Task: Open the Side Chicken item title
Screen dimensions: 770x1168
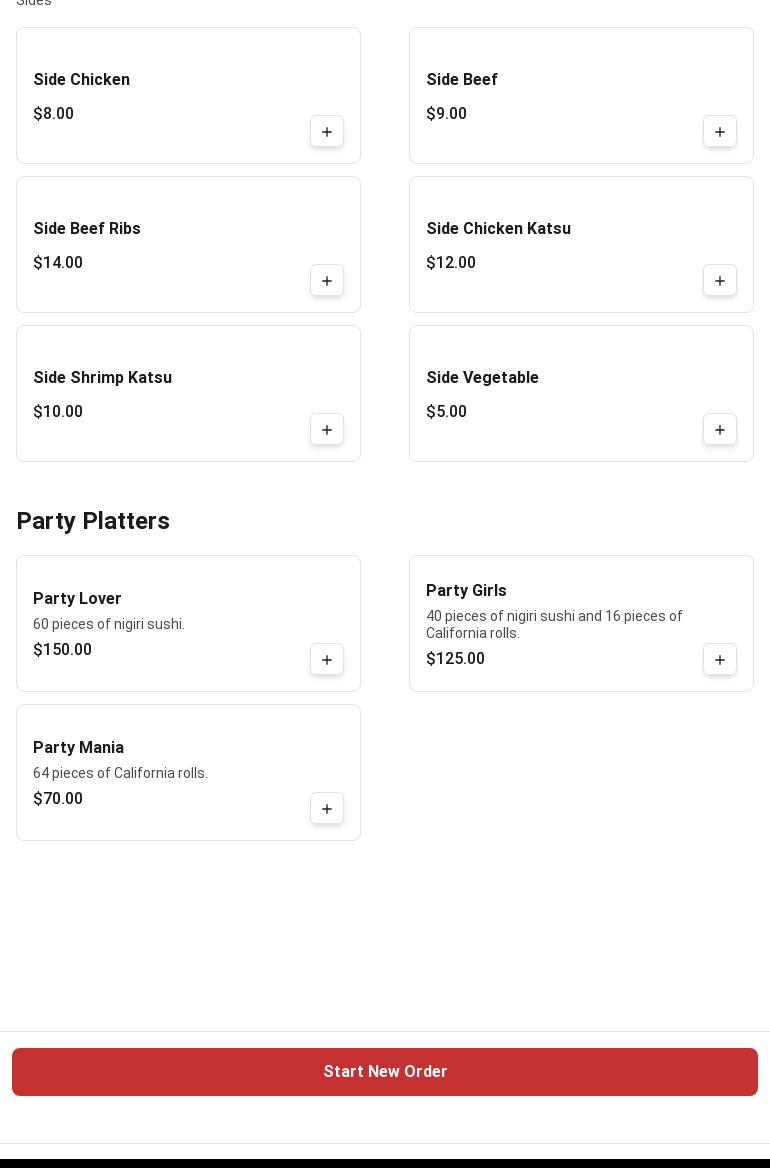Action: point(82,80)
